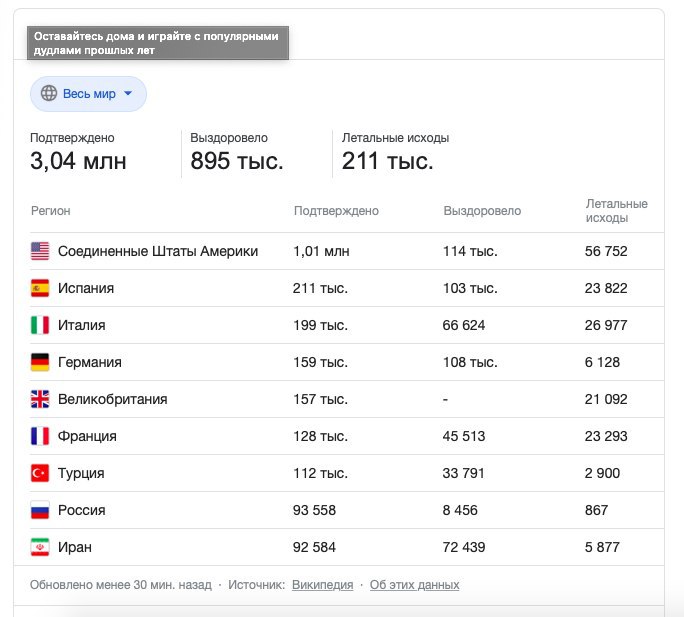Viewport: 684px width, 617px height.
Task: Click the Germany flag icon
Action: 40,362
